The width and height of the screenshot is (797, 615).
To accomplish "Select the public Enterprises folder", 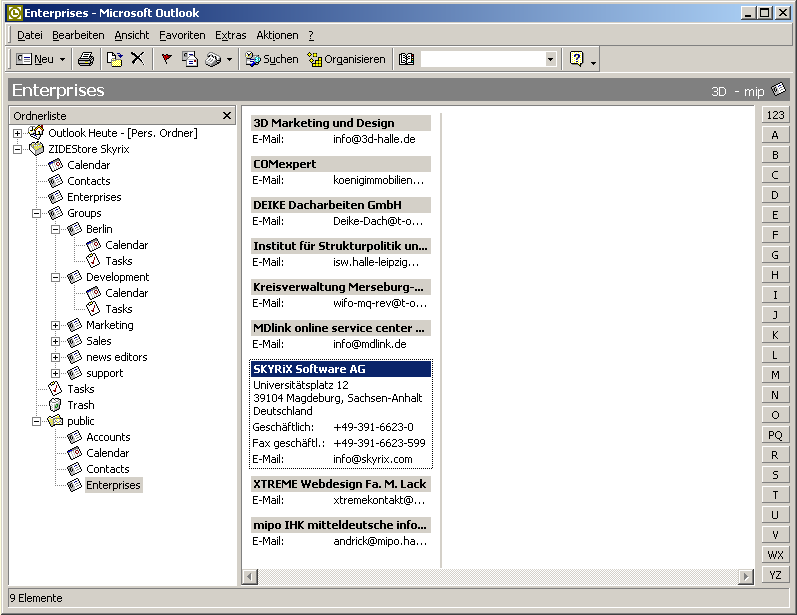I will [x=113, y=485].
